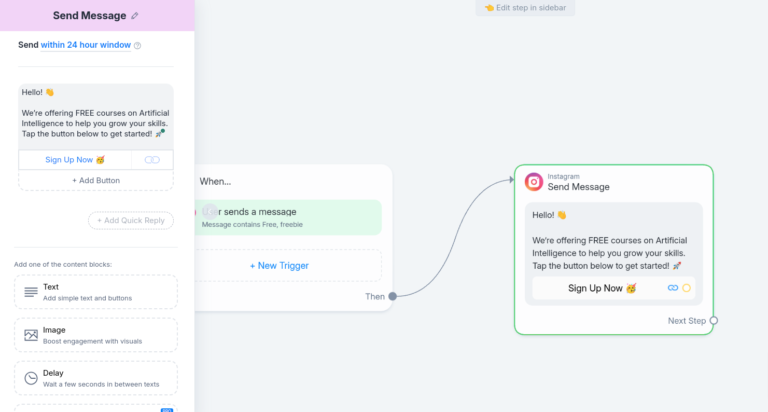Click the info icon next to 24 hour window
Image resolution: width=768 pixels, height=412 pixels.
pyautogui.click(x=138, y=45)
